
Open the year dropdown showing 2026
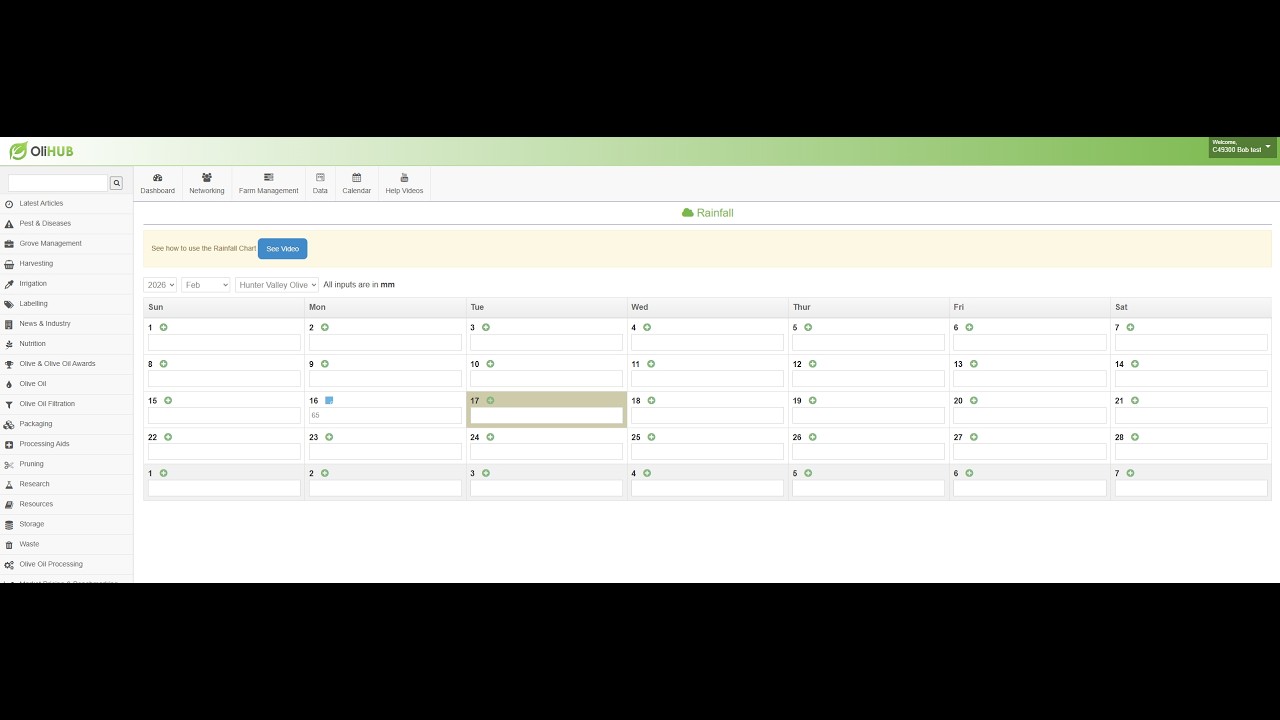tap(160, 285)
